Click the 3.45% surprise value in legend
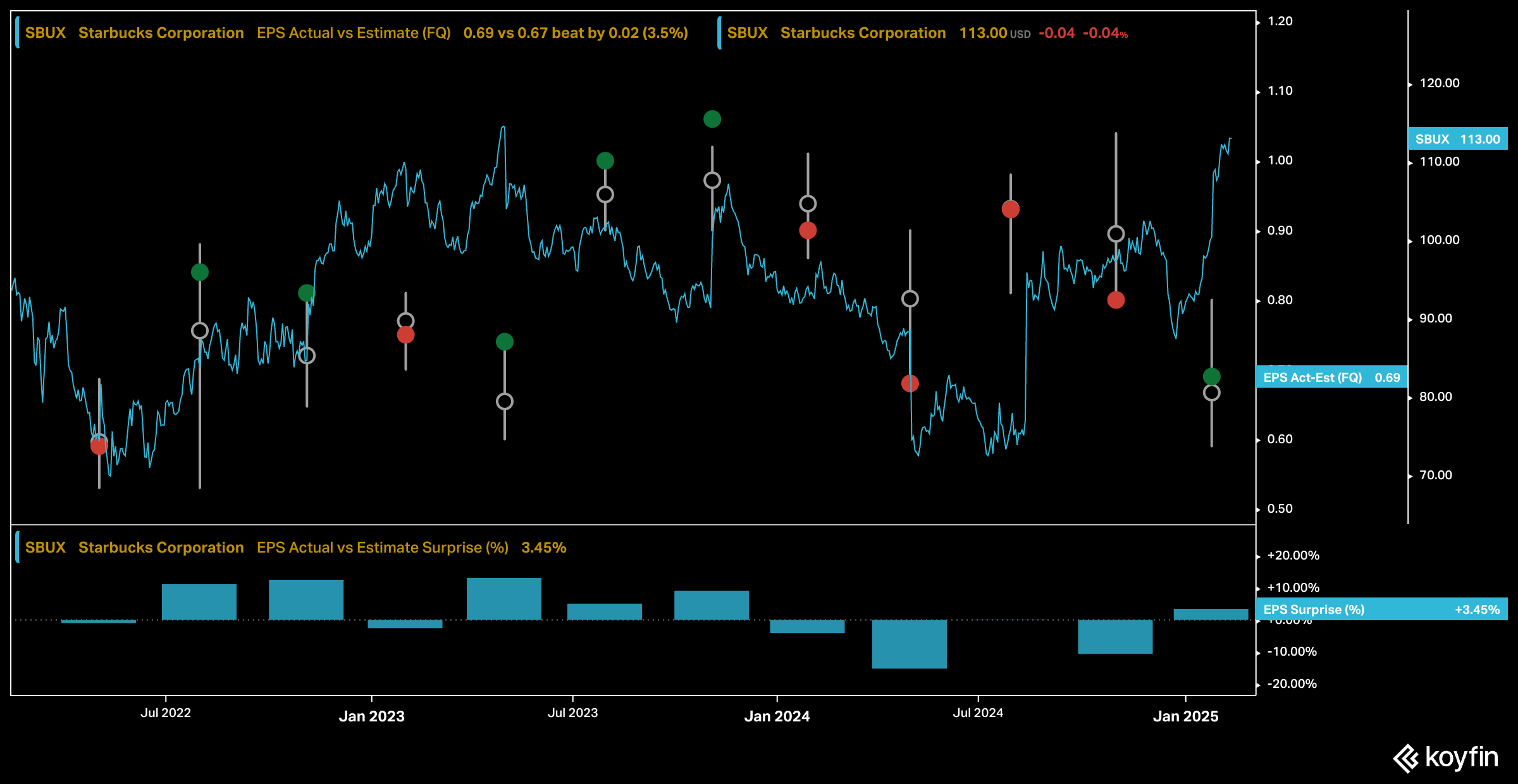Viewport: 1518px width, 784px height. click(x=544, y=548)
